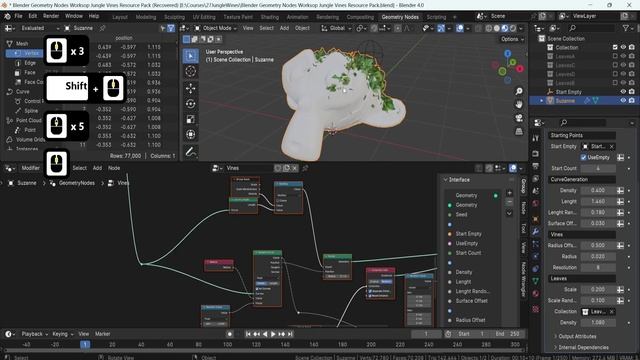Open the Playback dropdown in timeline
The image size is (640, 360).
34,334
